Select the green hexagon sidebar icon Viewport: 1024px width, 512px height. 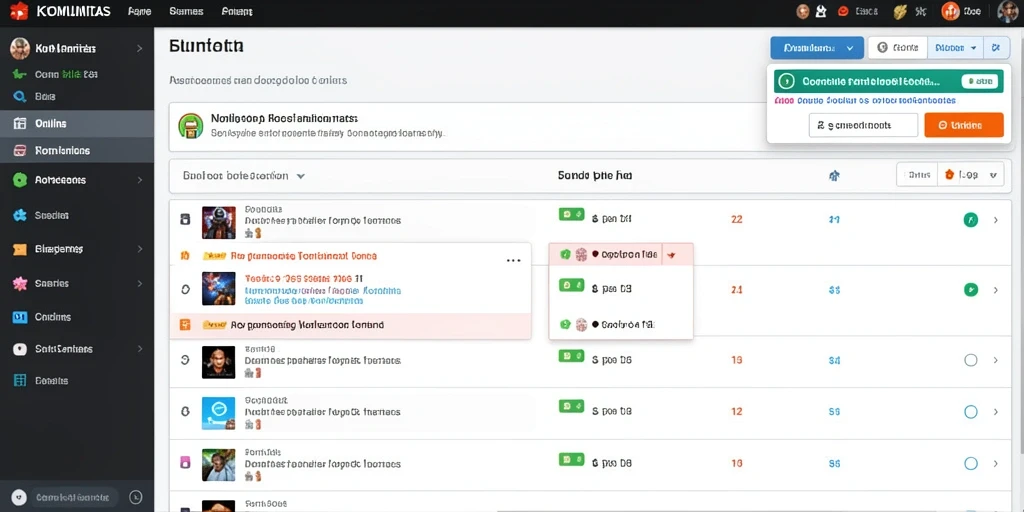click(20, 180)
